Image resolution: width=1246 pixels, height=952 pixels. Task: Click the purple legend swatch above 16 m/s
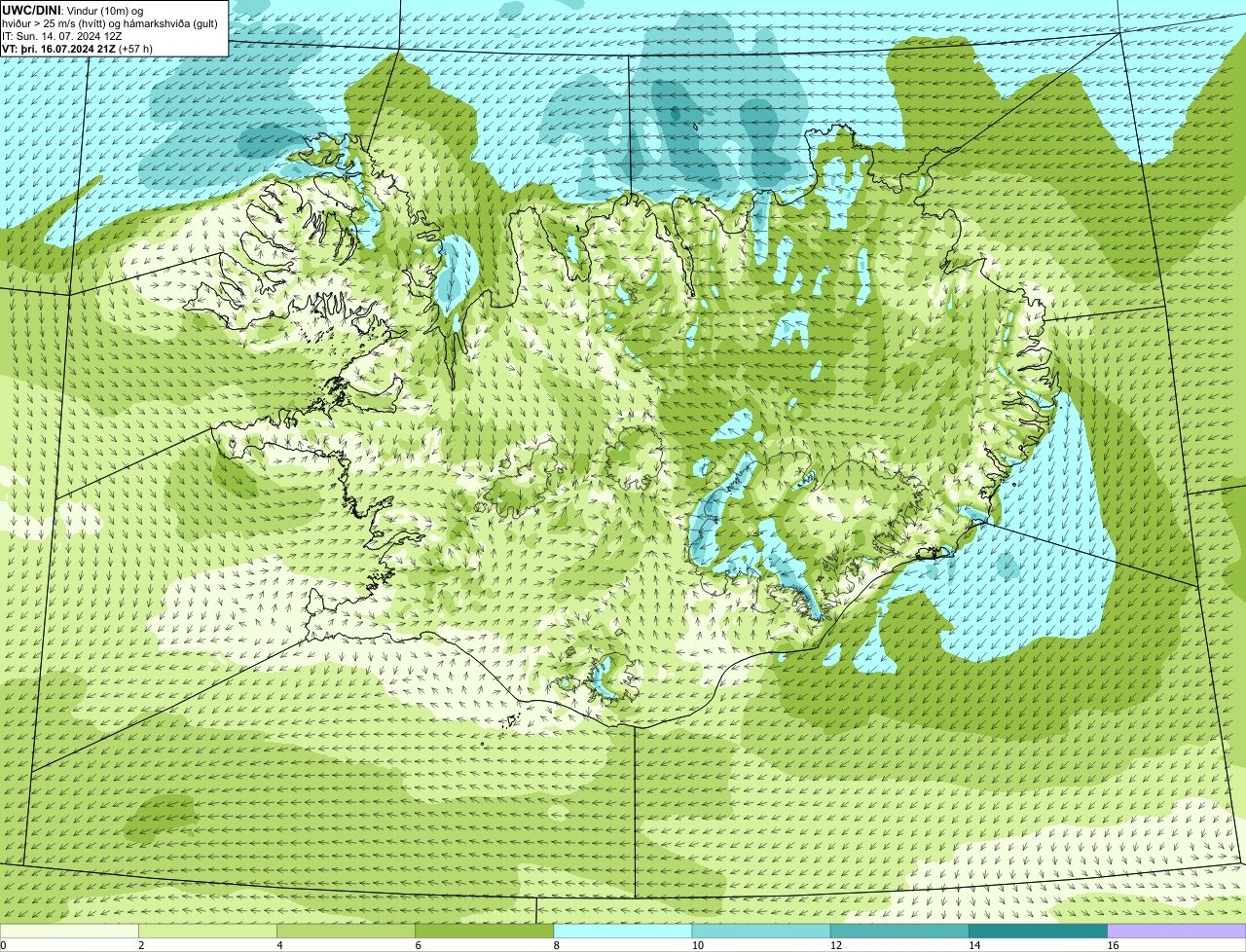tap(1177, 931)
